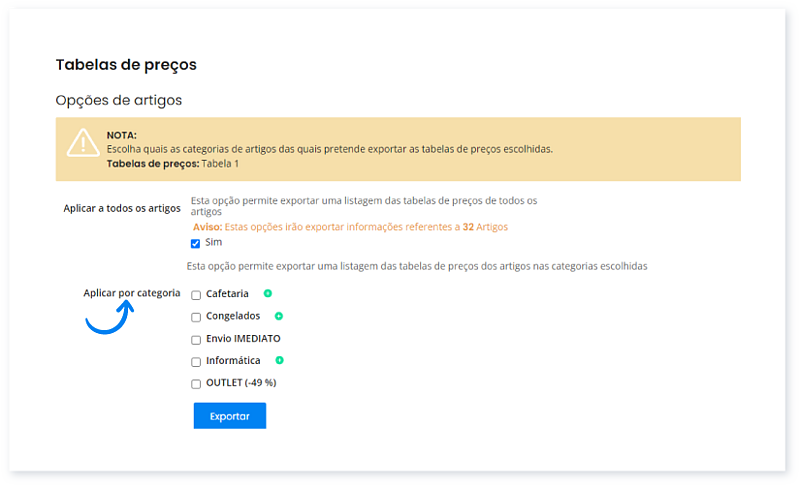Click the Aplicar a todos os artigos label
Screen dimensions: 800x486
click(x=121, y=208)
